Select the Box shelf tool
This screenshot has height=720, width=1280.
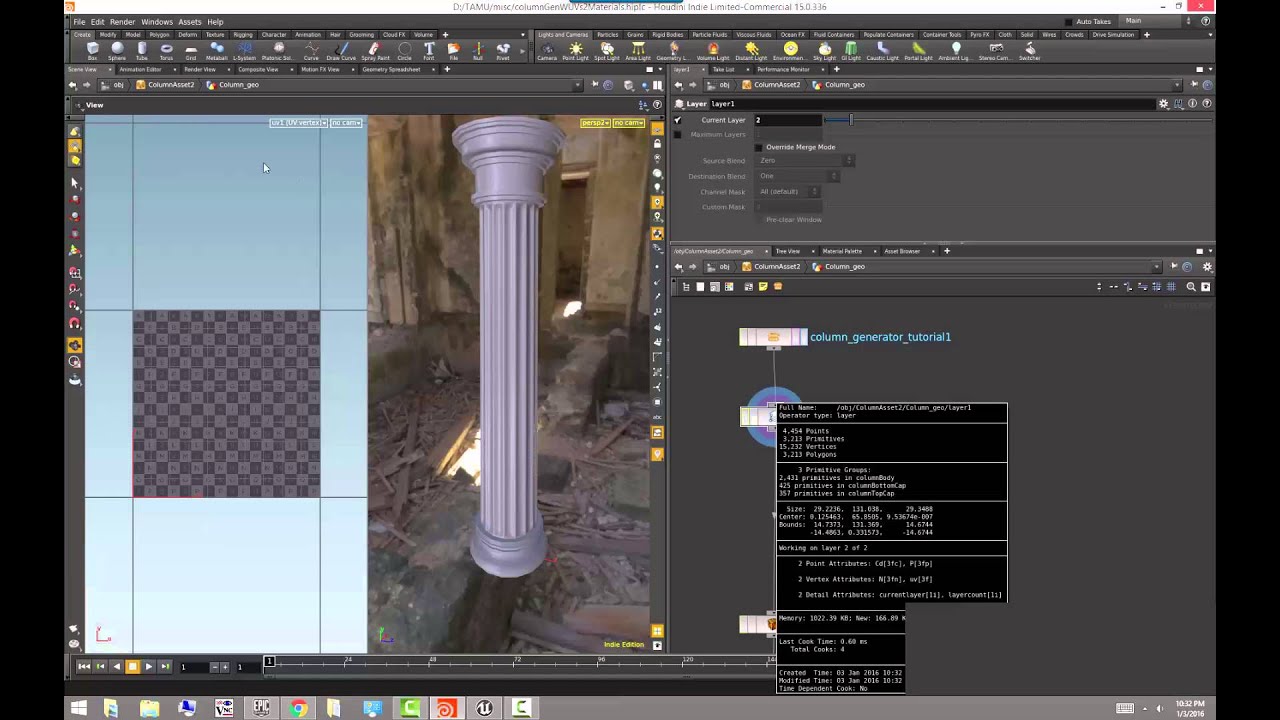pyautogui.click(x=92, y=51)
